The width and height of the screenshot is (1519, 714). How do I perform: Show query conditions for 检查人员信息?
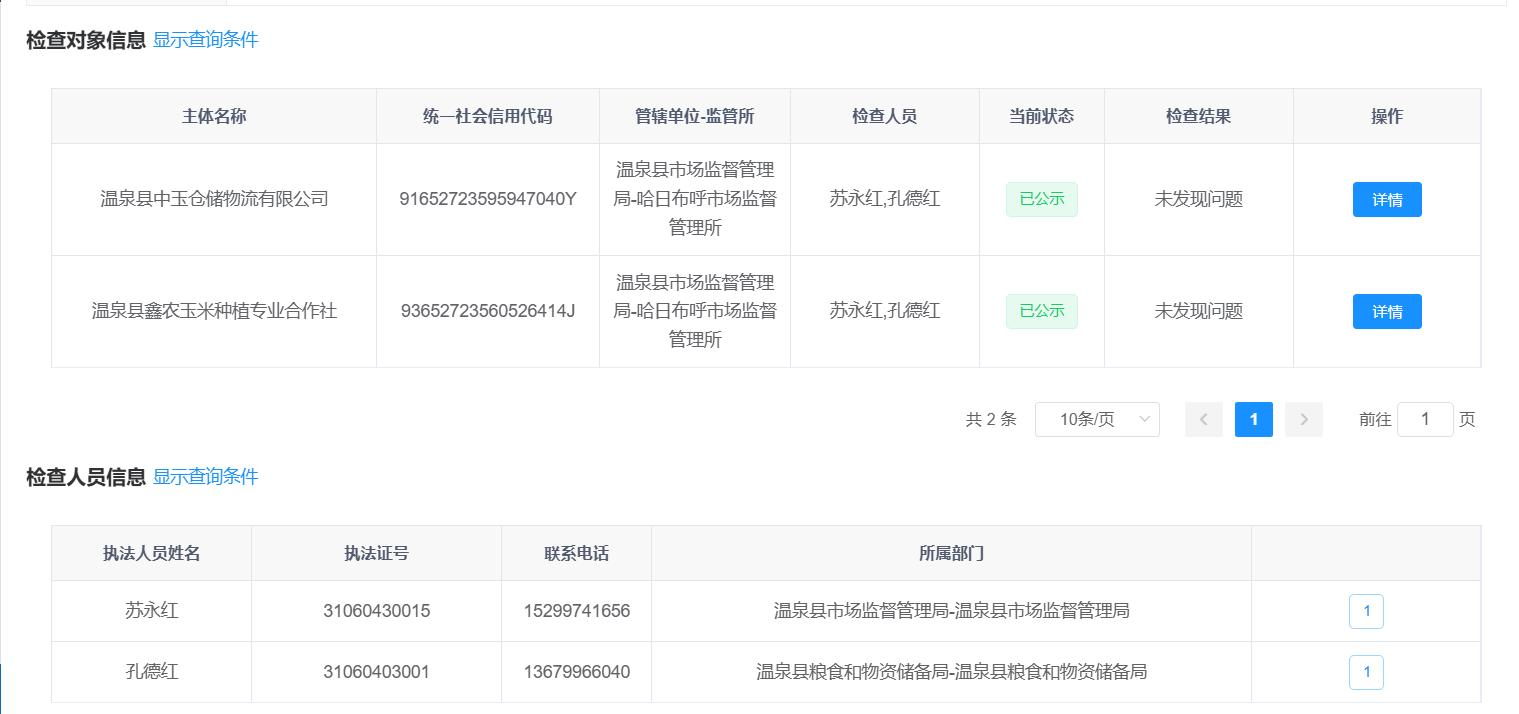pos(205,477)
